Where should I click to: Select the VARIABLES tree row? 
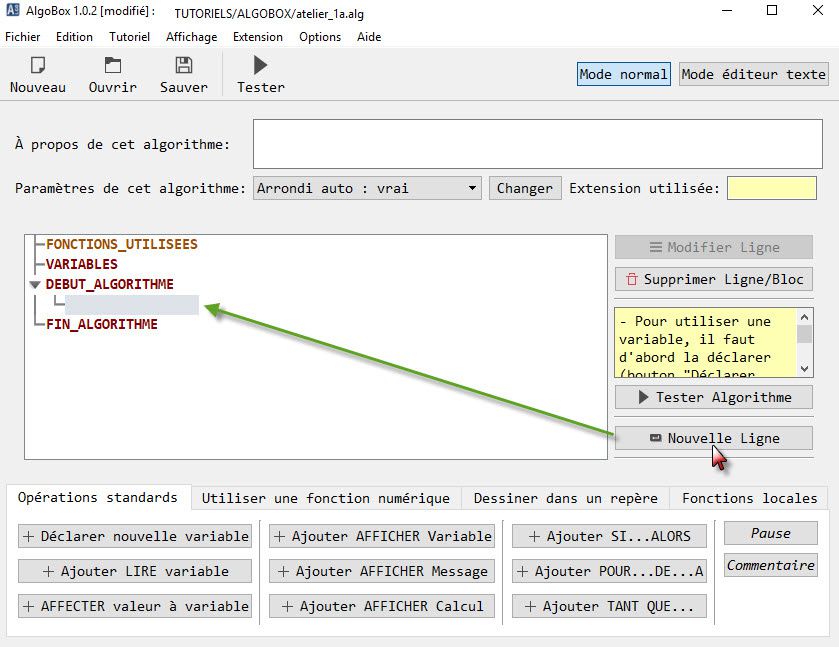82,264
